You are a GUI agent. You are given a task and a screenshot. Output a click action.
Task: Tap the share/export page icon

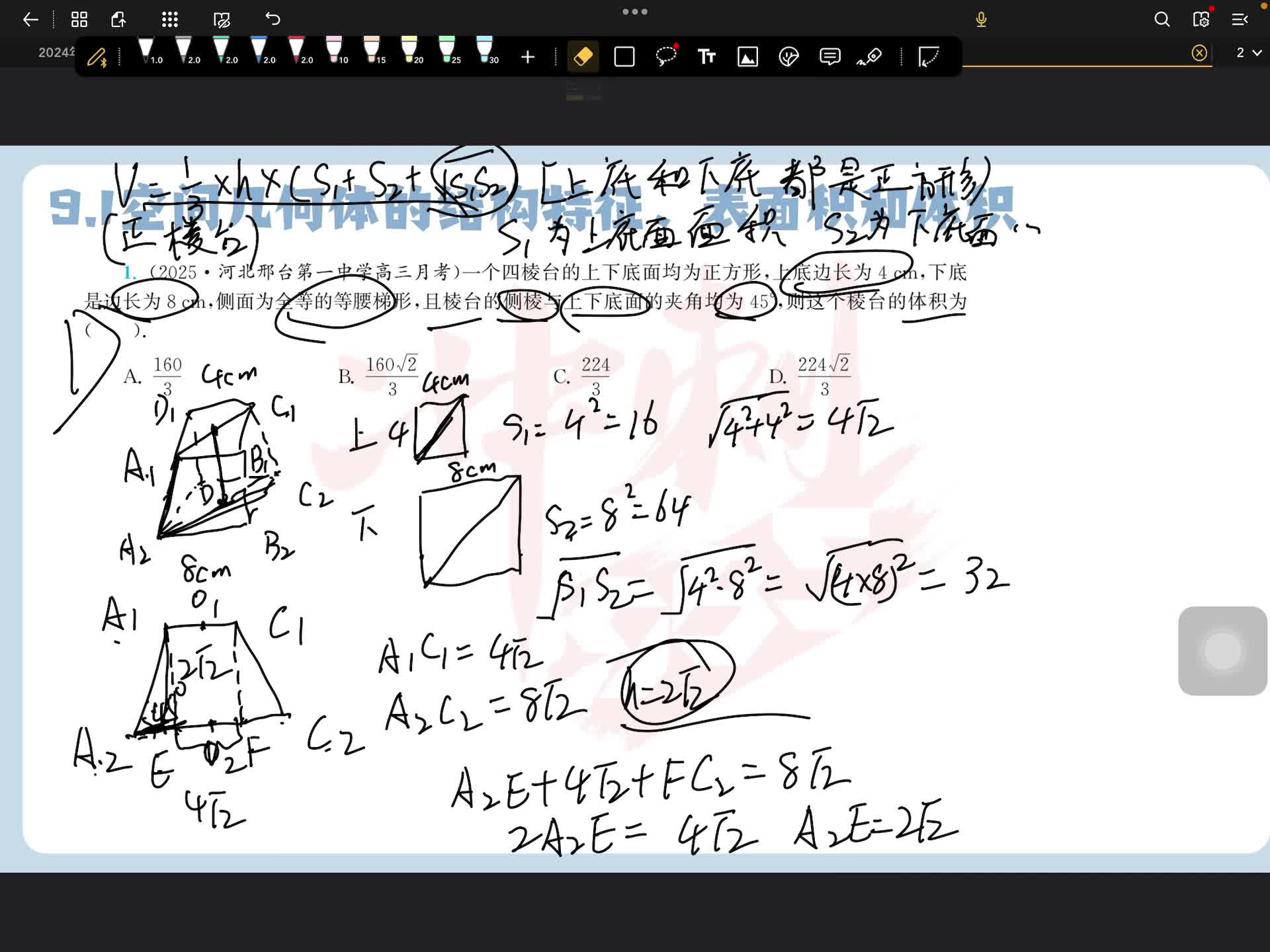(x=119, y=20)
